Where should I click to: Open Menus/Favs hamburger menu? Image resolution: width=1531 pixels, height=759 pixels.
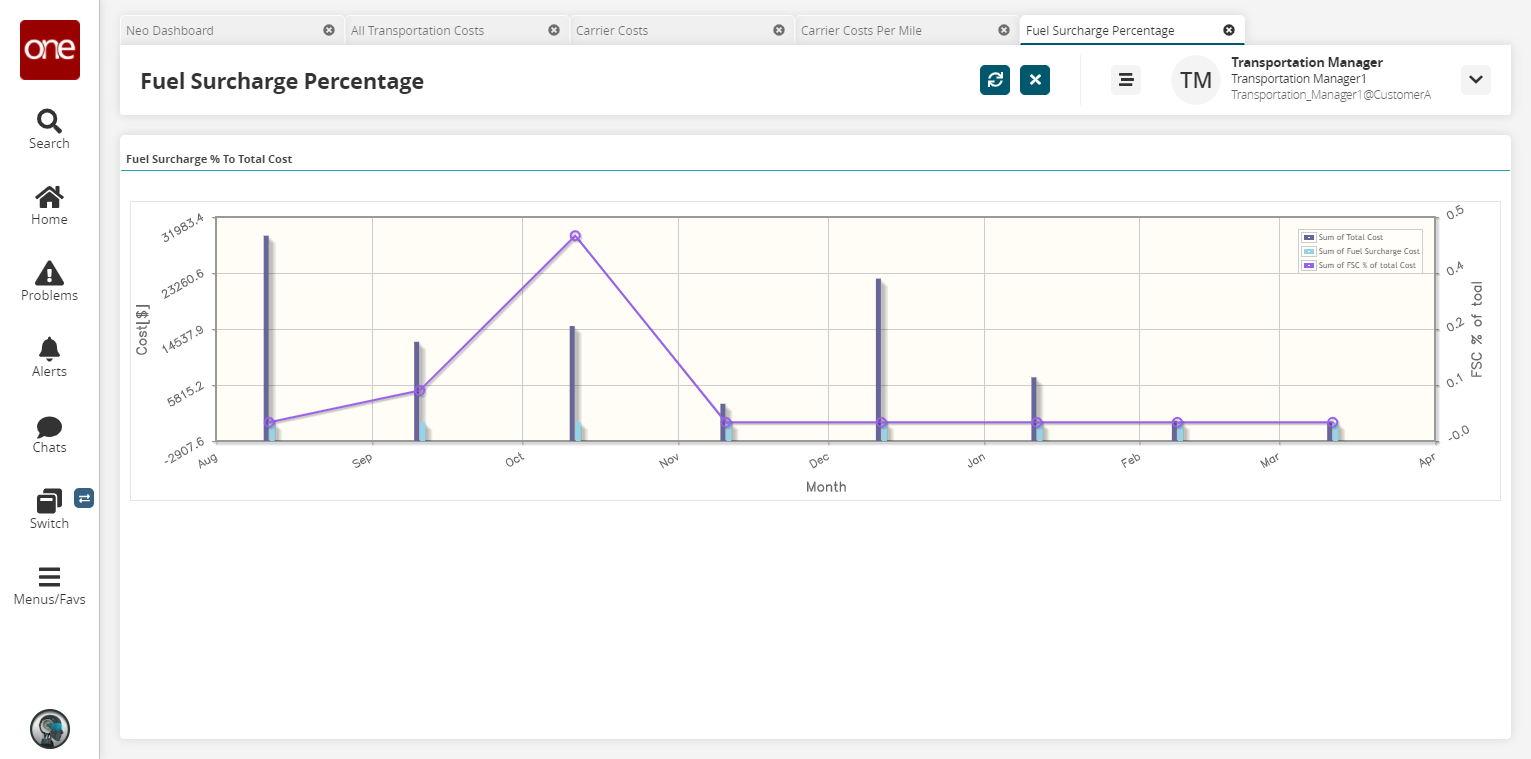[x=49, y=585]
